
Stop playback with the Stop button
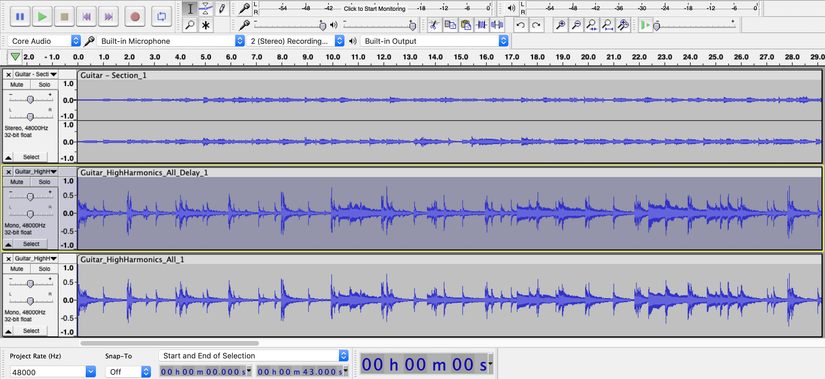pyautogui.click(x=64, y=16)
